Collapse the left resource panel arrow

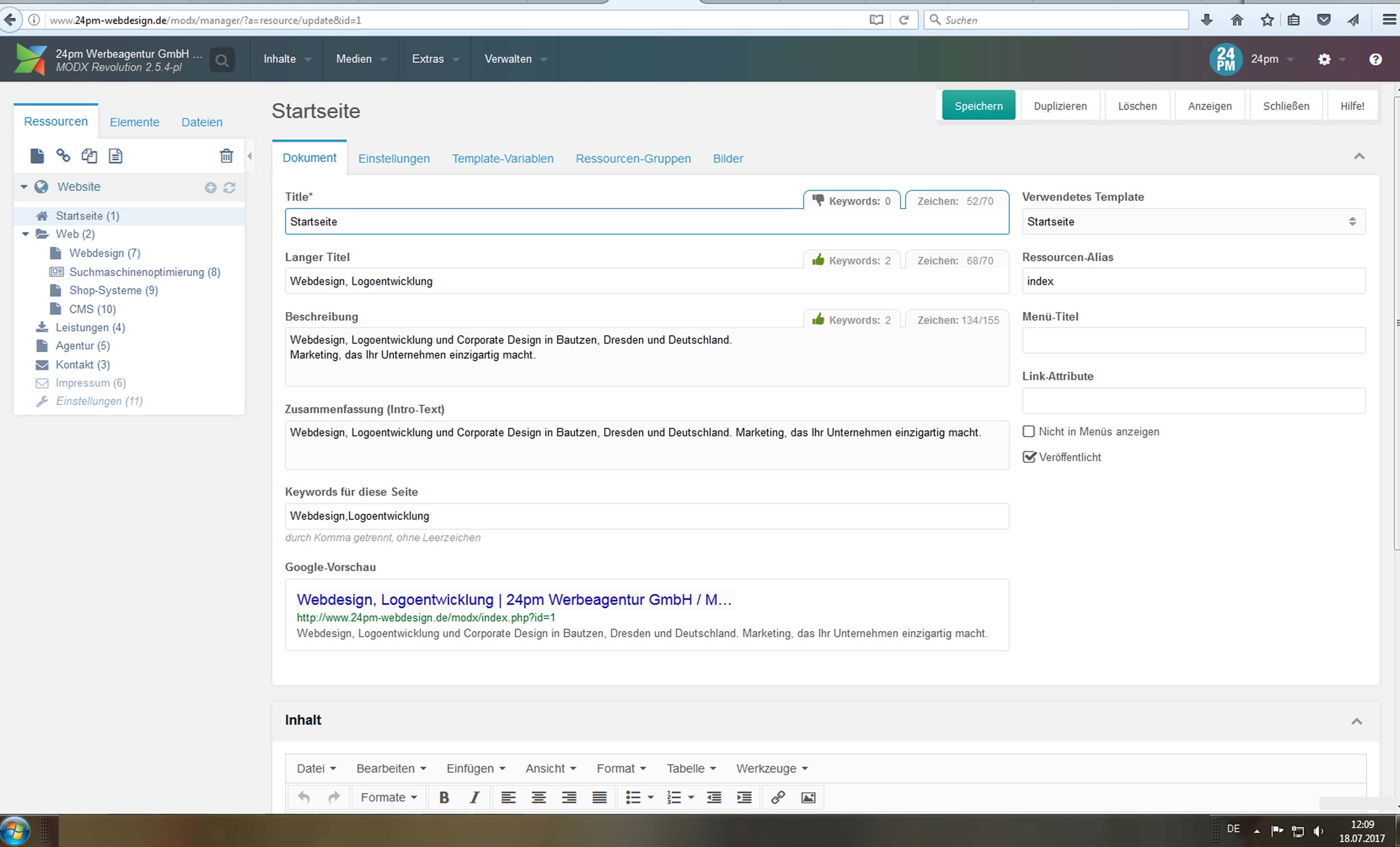pos(250,156)
